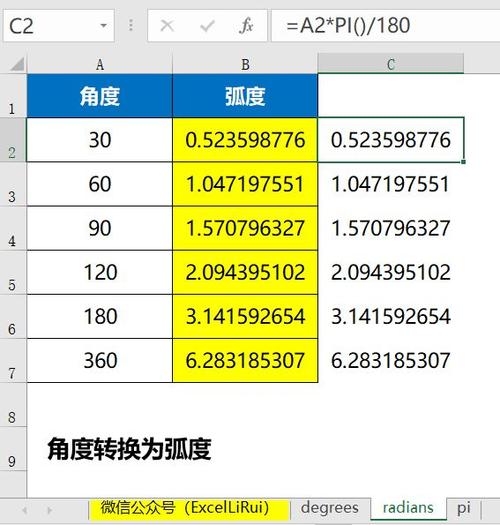Screen dimensions: 500x525
Task: Click the formula bar expand handle dots
Action: point(131,25)
